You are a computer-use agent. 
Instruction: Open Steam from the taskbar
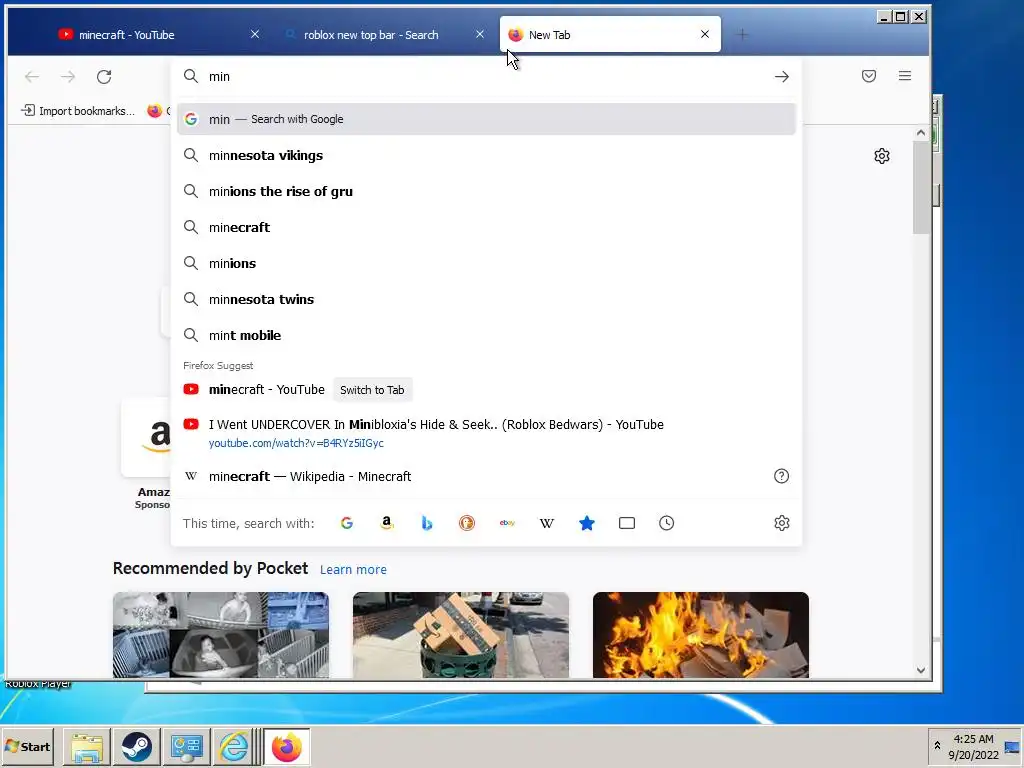click(136, 746)
